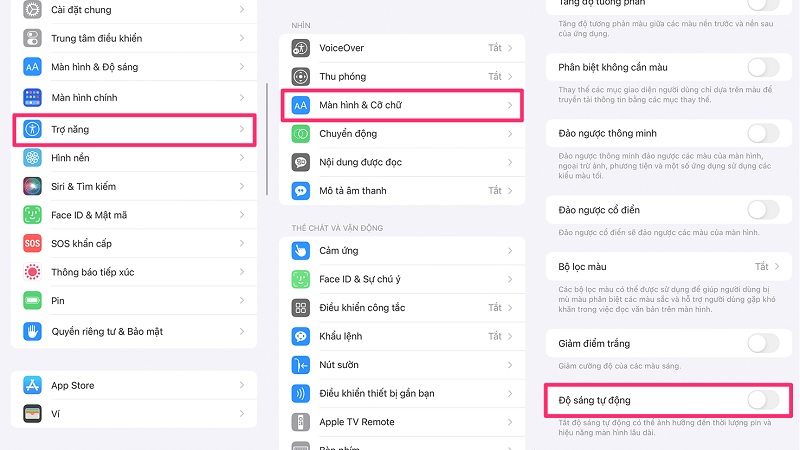
Task: Open Trung tâm điều khiển settings
Action: coord(134,38)
